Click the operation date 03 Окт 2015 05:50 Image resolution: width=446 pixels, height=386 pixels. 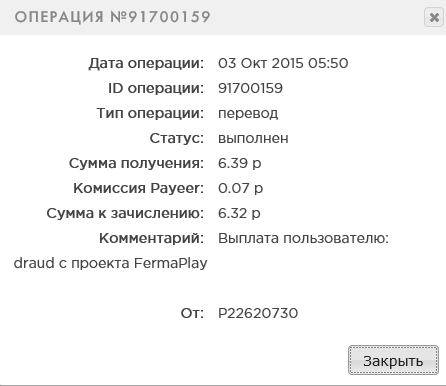pyautogui.click(x=283, y=63)
